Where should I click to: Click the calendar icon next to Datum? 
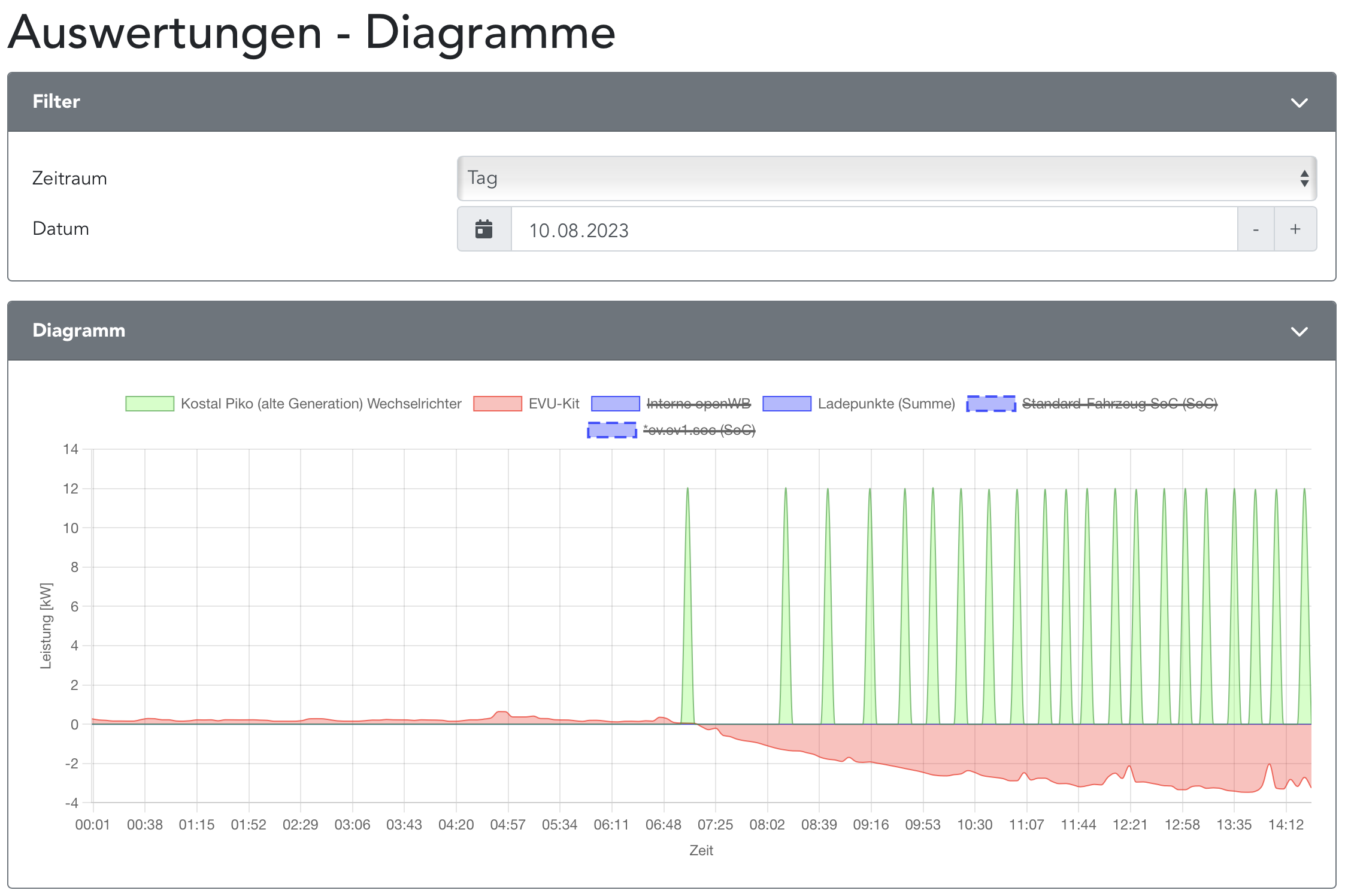(484, 229)
